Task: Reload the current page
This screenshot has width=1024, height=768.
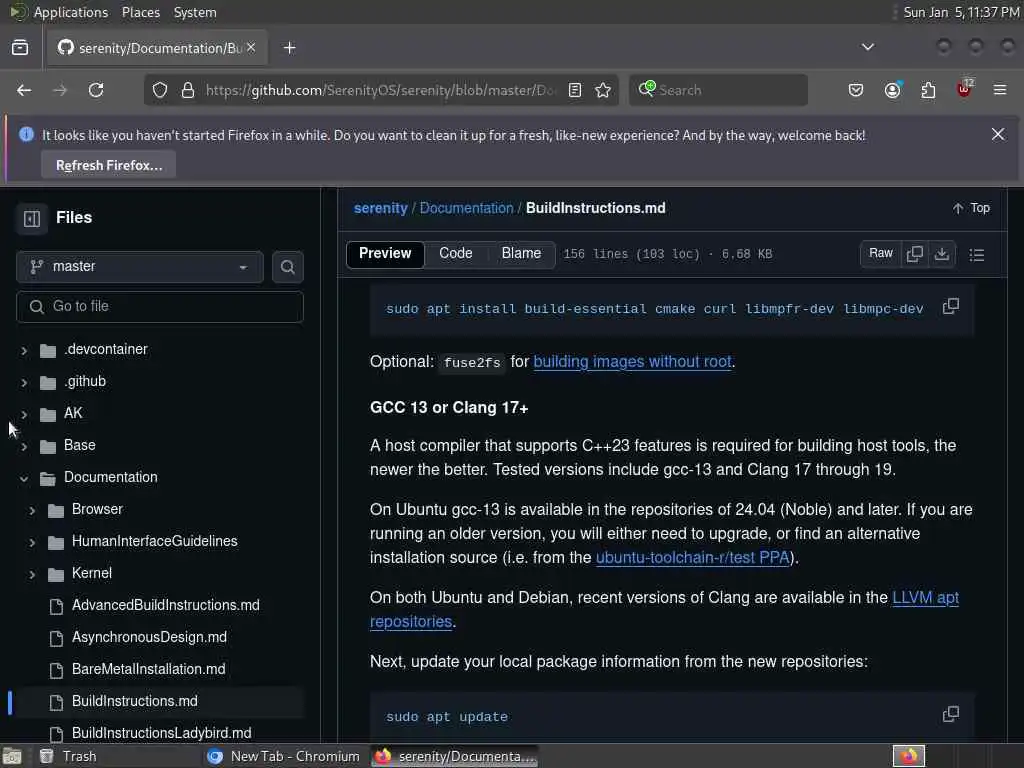Action: point(96,90)
